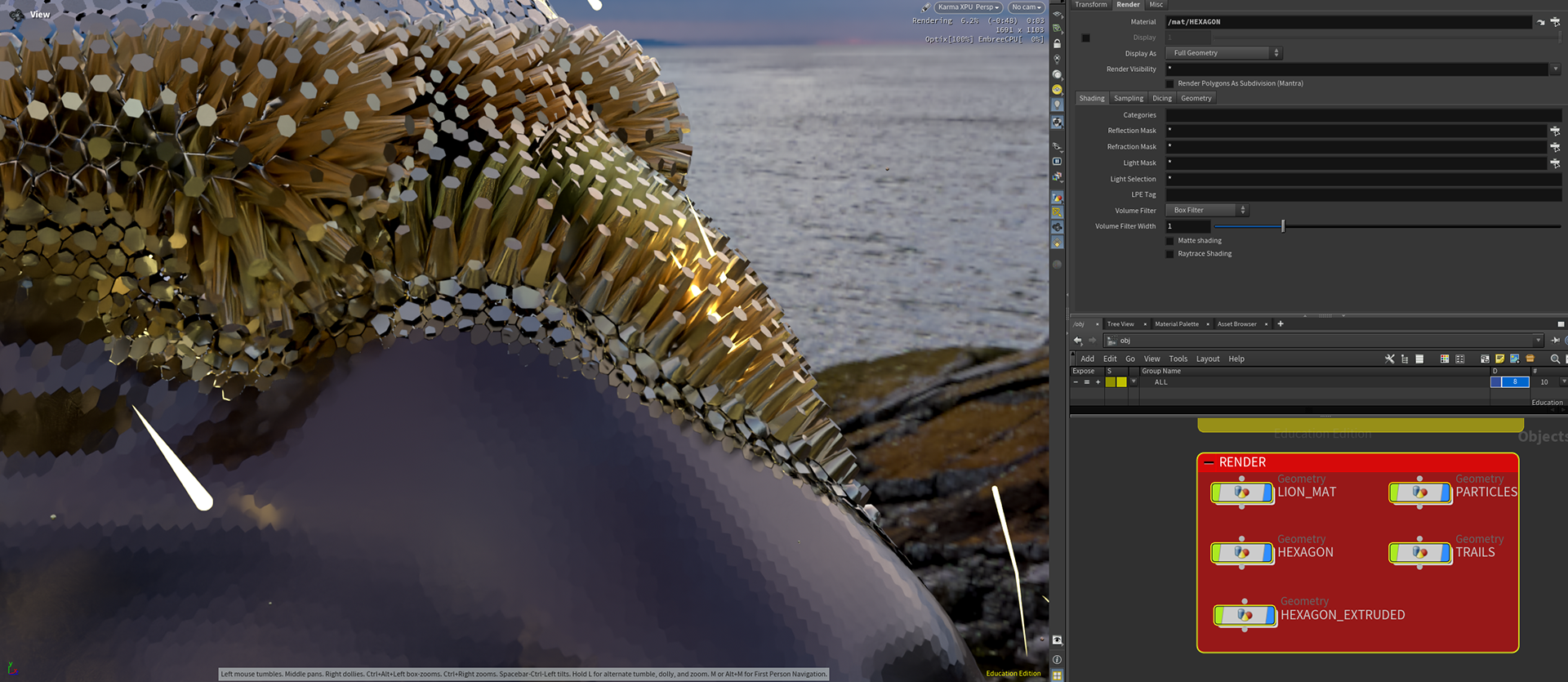The image size is (1568, 682).
Task: Switch to the Material Palette pane tab
Action: click(1177, 324)
